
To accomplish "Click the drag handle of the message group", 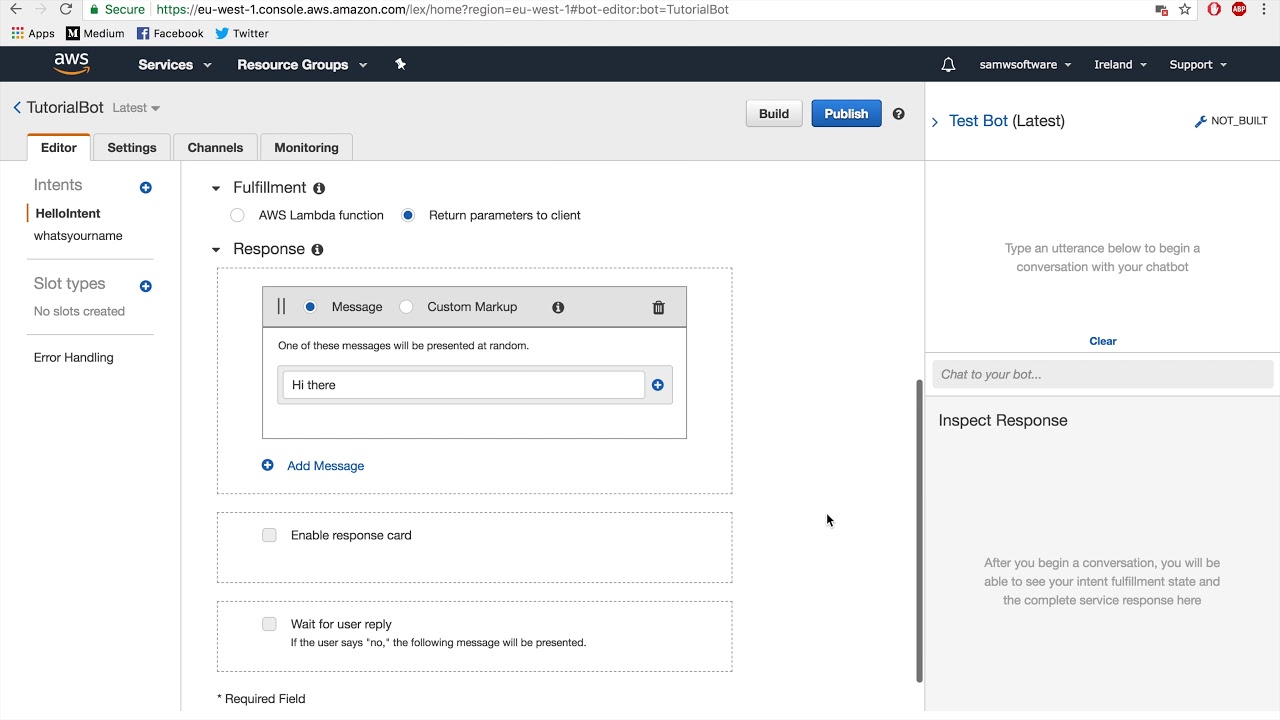I will [281, 307].
